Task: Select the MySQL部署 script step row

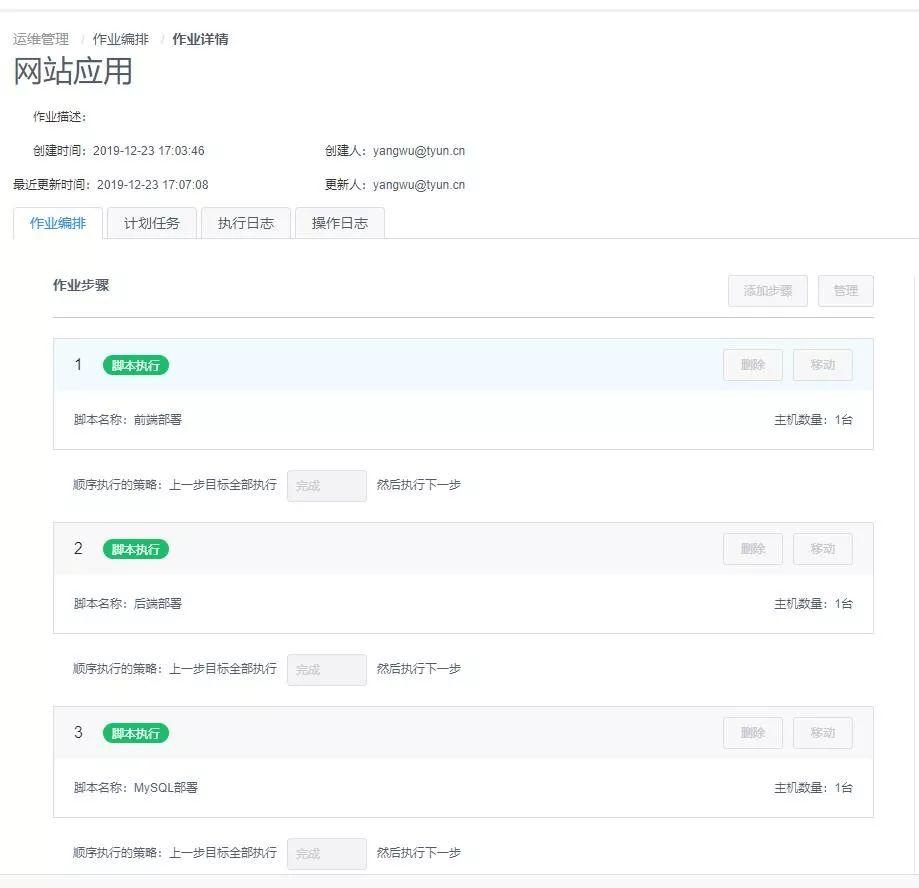Action: pos(463,788)
